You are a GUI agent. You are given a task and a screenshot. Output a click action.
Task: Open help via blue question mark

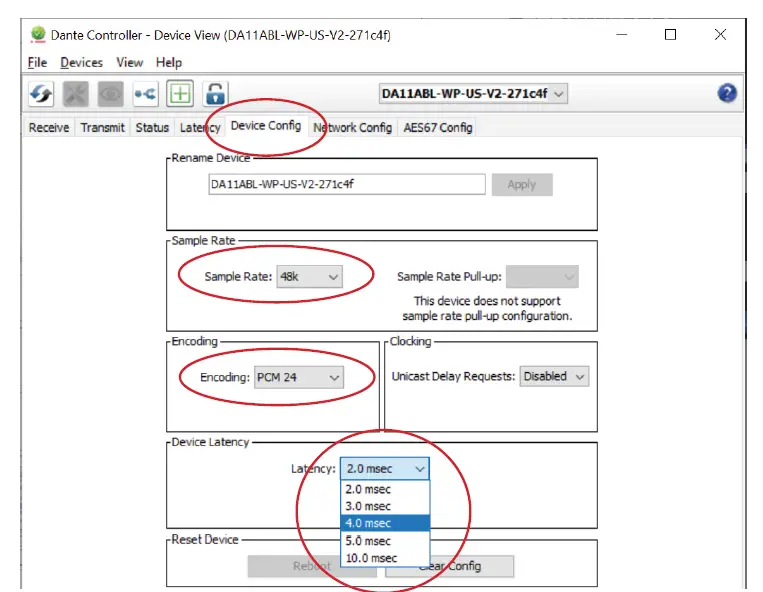pyautogui.click(x=727, y=93)
